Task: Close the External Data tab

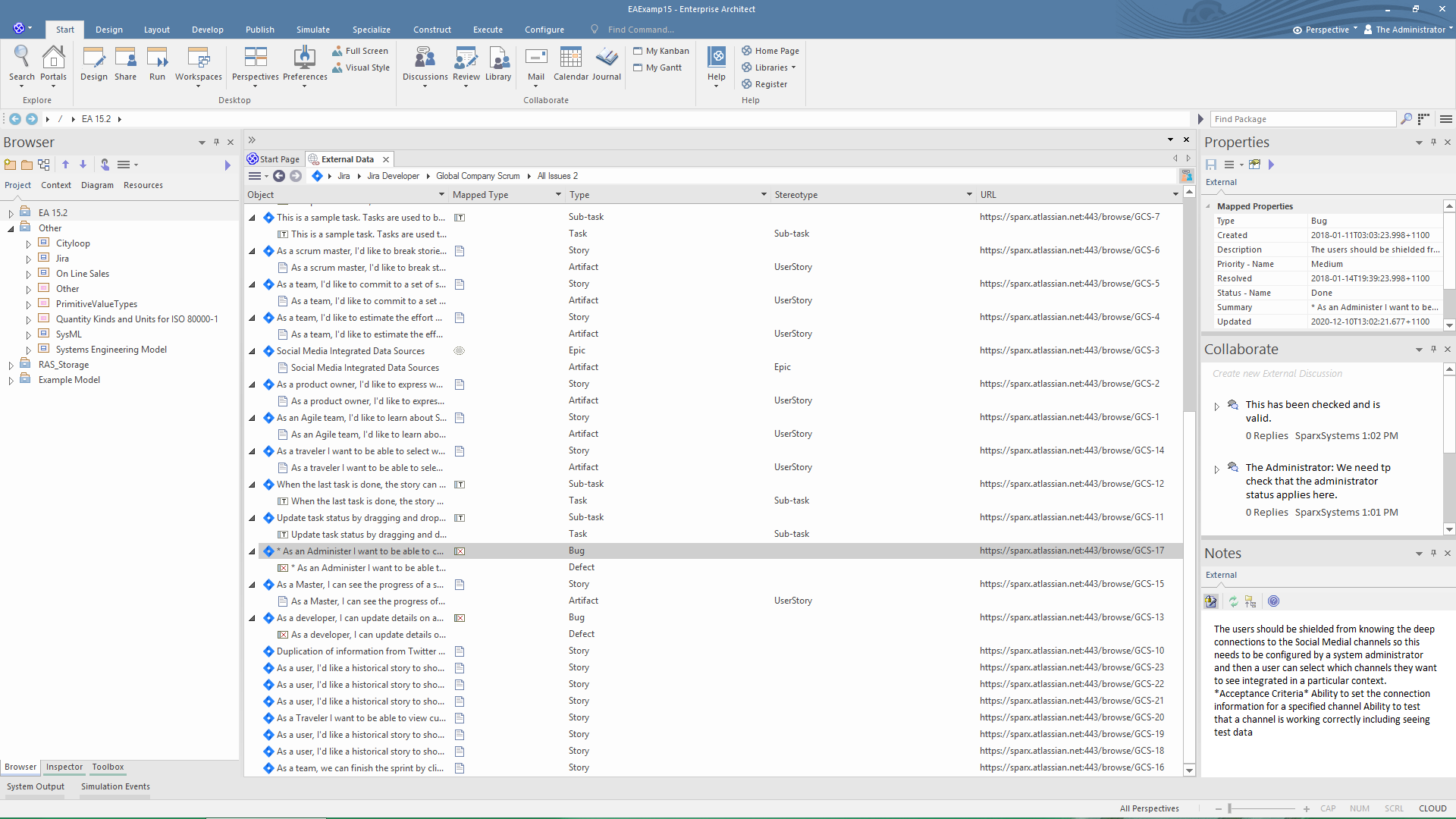Action: coord(386,159)
